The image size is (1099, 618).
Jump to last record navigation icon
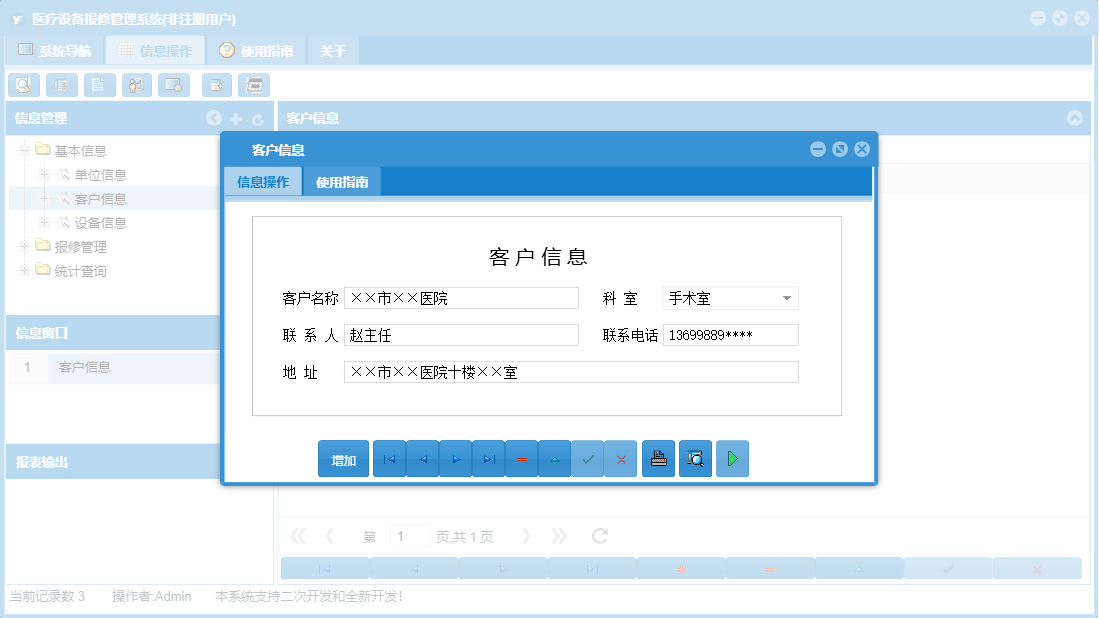coord(489,458)
